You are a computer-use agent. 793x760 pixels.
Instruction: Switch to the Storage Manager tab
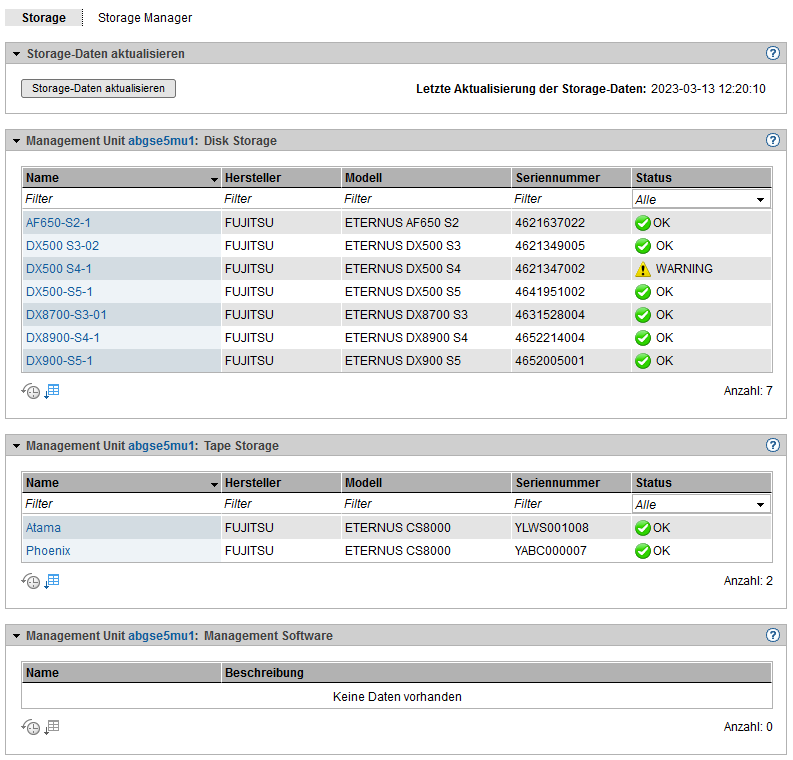tap(145, 18)
